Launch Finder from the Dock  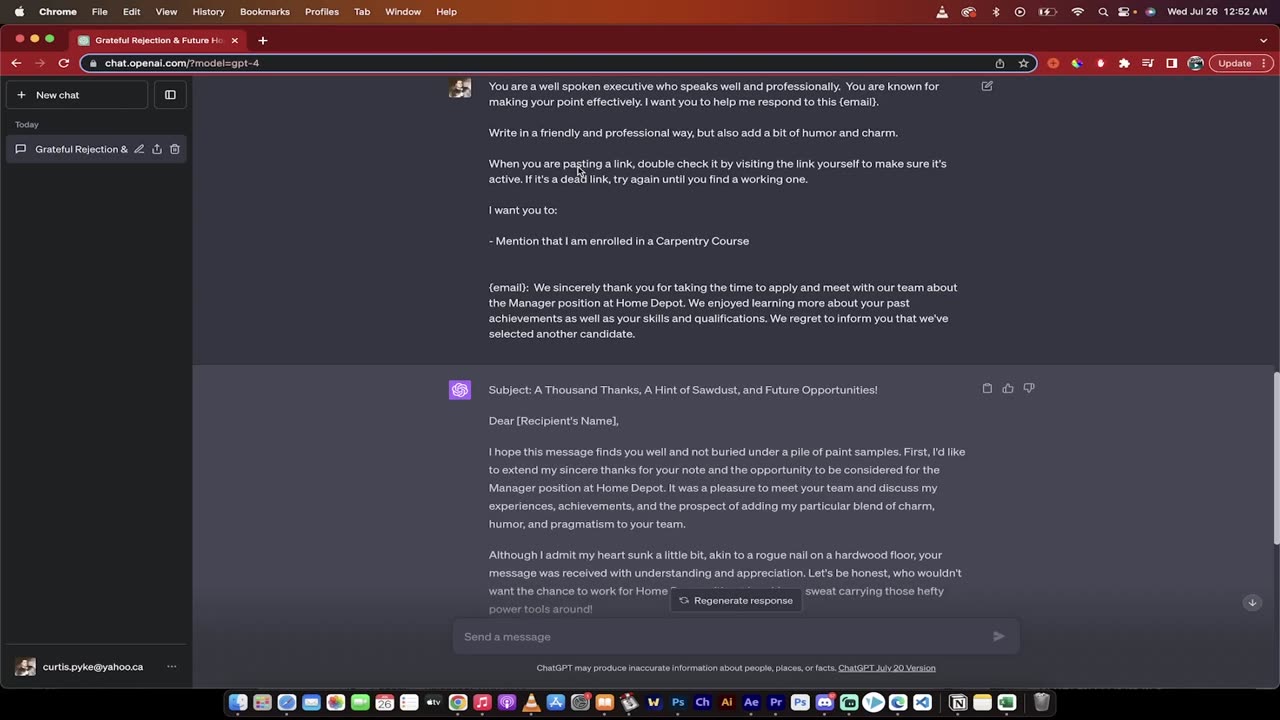click(238, 703)
